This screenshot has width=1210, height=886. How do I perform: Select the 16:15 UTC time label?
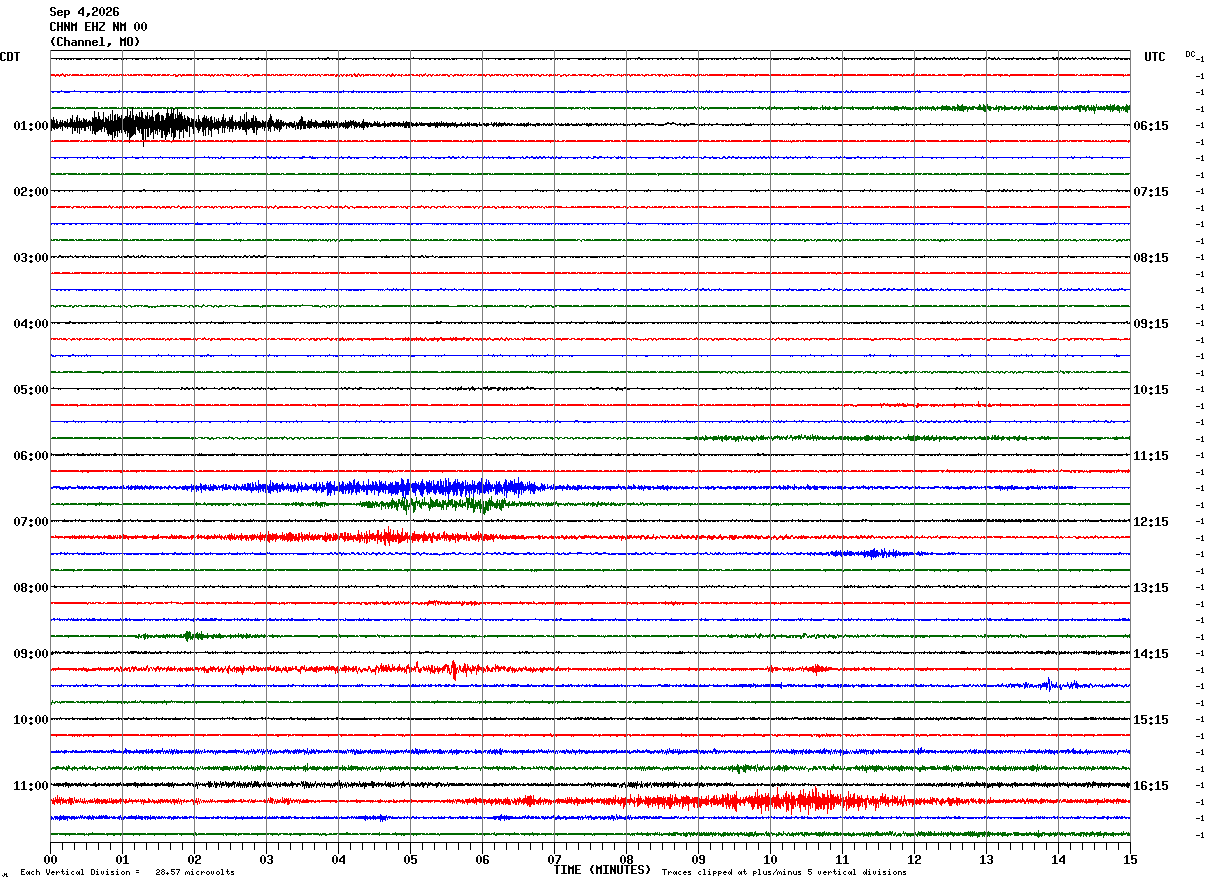[x=1151, y=786]
